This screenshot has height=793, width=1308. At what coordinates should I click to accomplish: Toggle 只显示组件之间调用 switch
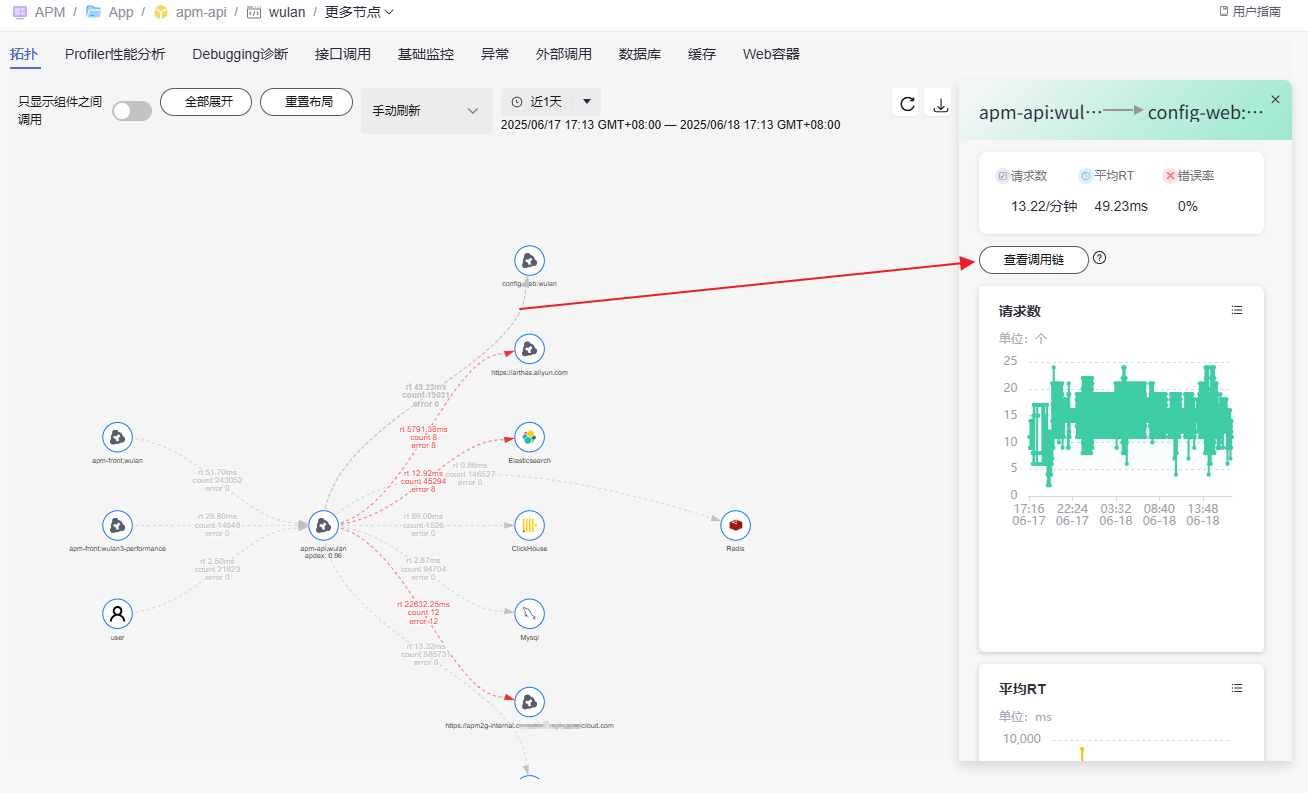[132, 111]
